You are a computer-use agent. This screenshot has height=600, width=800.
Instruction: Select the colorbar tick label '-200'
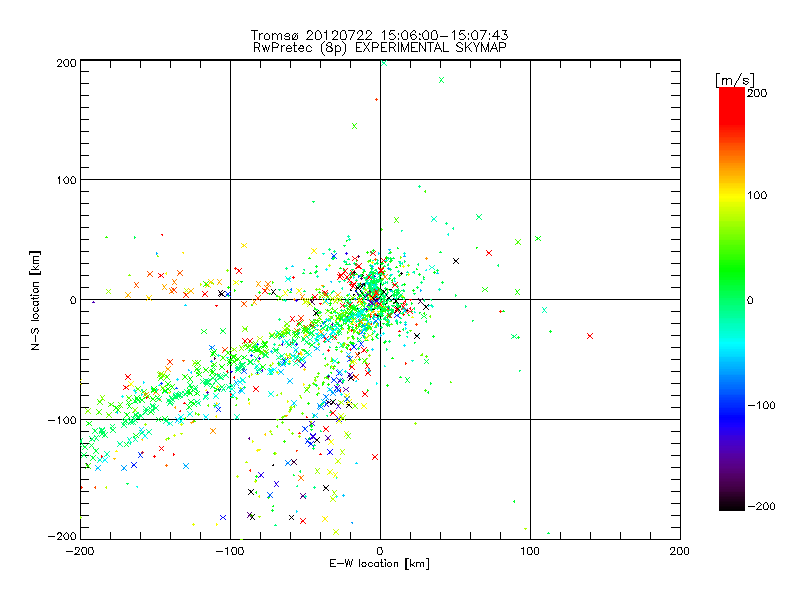761,506
